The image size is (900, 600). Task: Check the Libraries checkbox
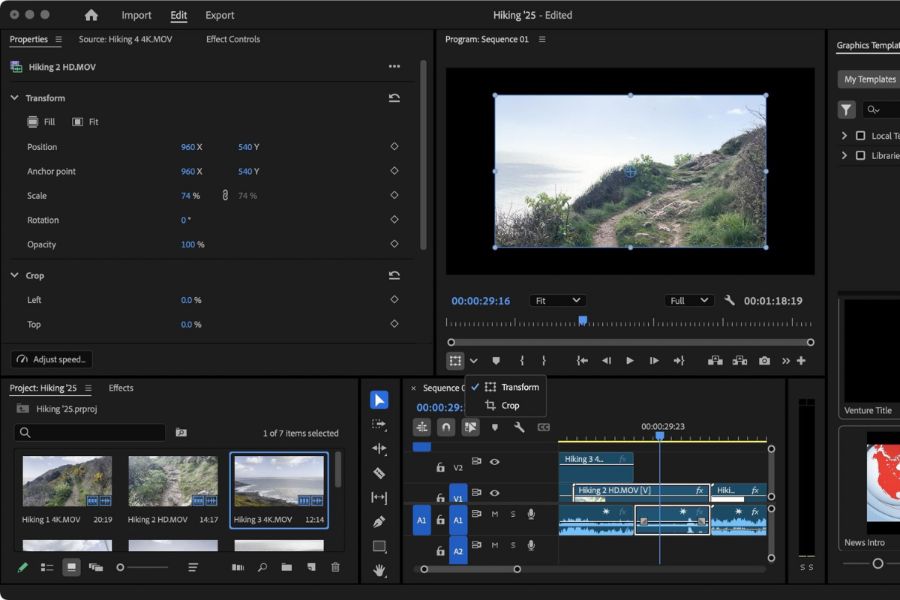860,155
